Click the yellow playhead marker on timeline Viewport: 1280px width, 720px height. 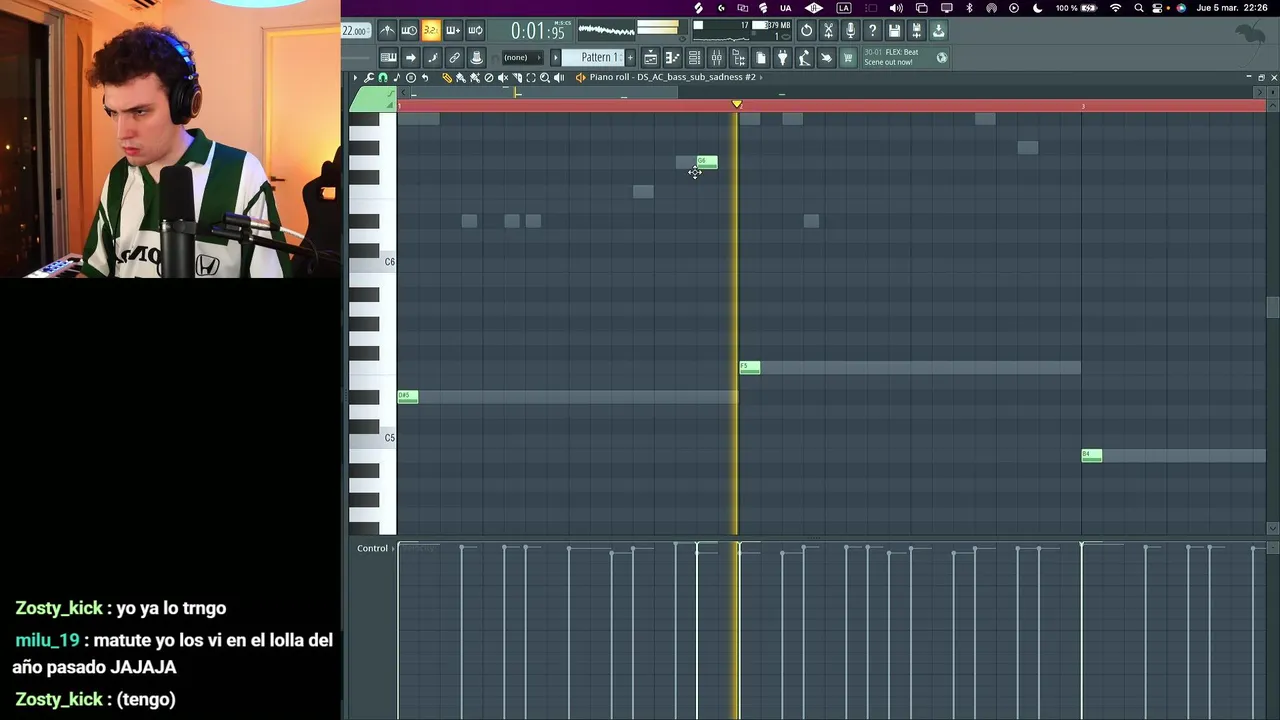tap(737, 104)
